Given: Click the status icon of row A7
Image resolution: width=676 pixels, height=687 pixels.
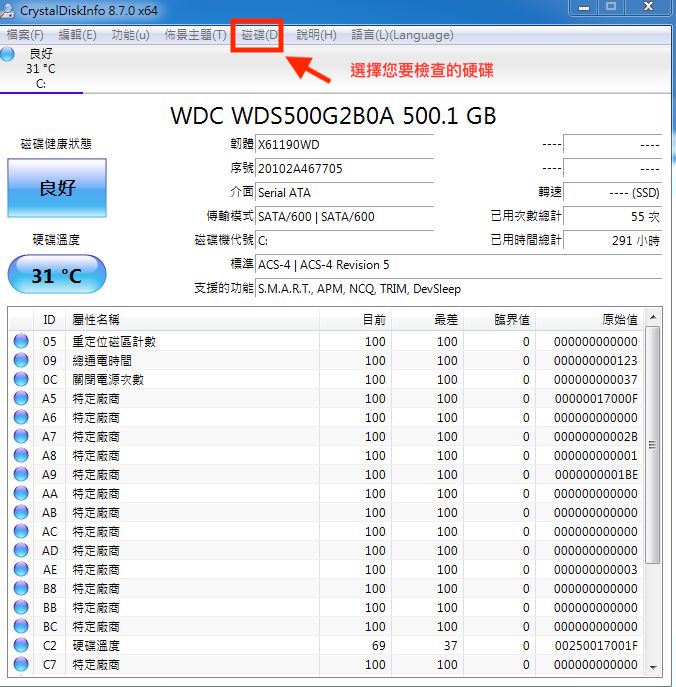Looking at the screenshot, I should 21,436.
